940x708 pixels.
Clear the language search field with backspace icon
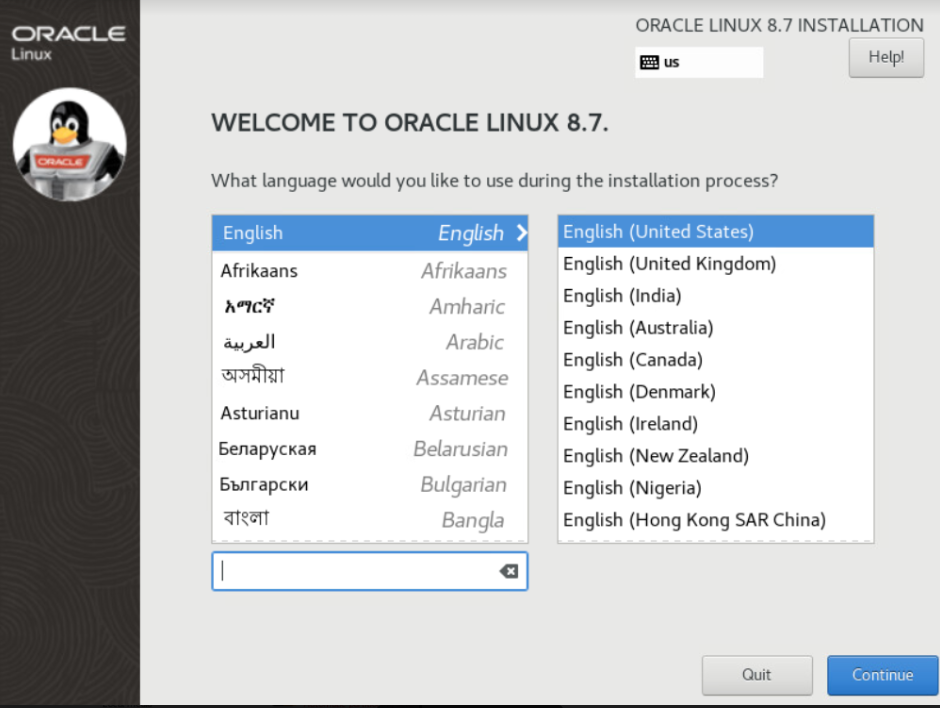coord(509,571)
